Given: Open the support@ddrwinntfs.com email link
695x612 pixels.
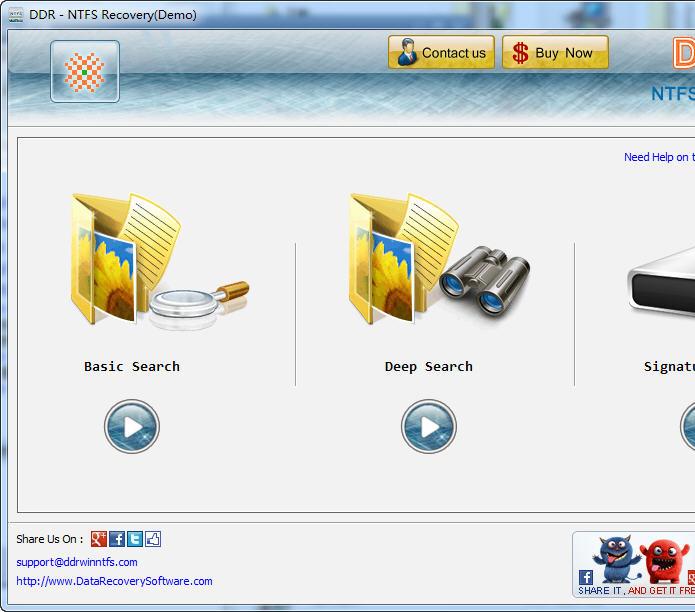Looking at the screenshot, I should tap(77, 562).
